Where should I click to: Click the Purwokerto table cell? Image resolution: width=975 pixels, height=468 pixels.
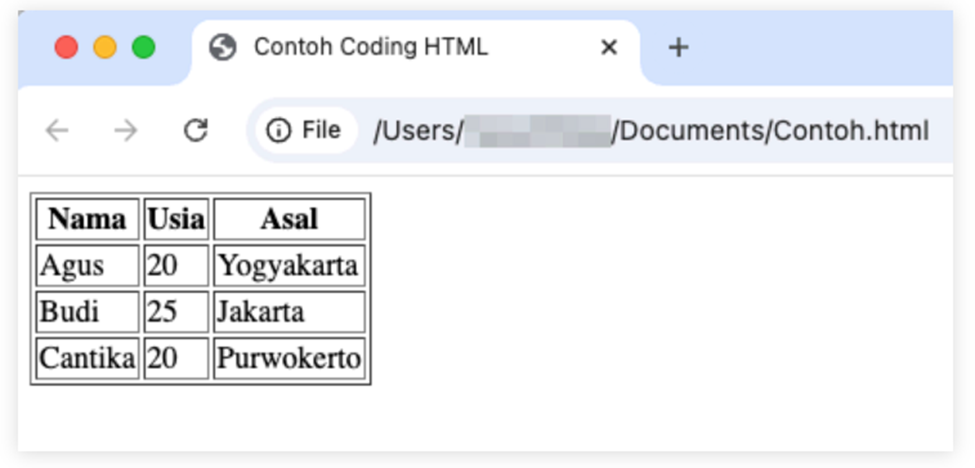(289, 358)
